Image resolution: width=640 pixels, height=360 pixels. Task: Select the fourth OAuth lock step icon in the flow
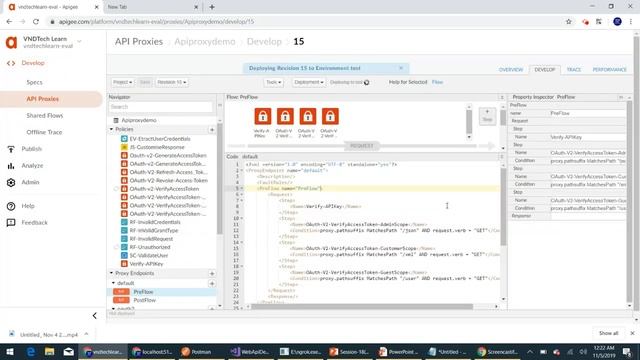[330, 116]
